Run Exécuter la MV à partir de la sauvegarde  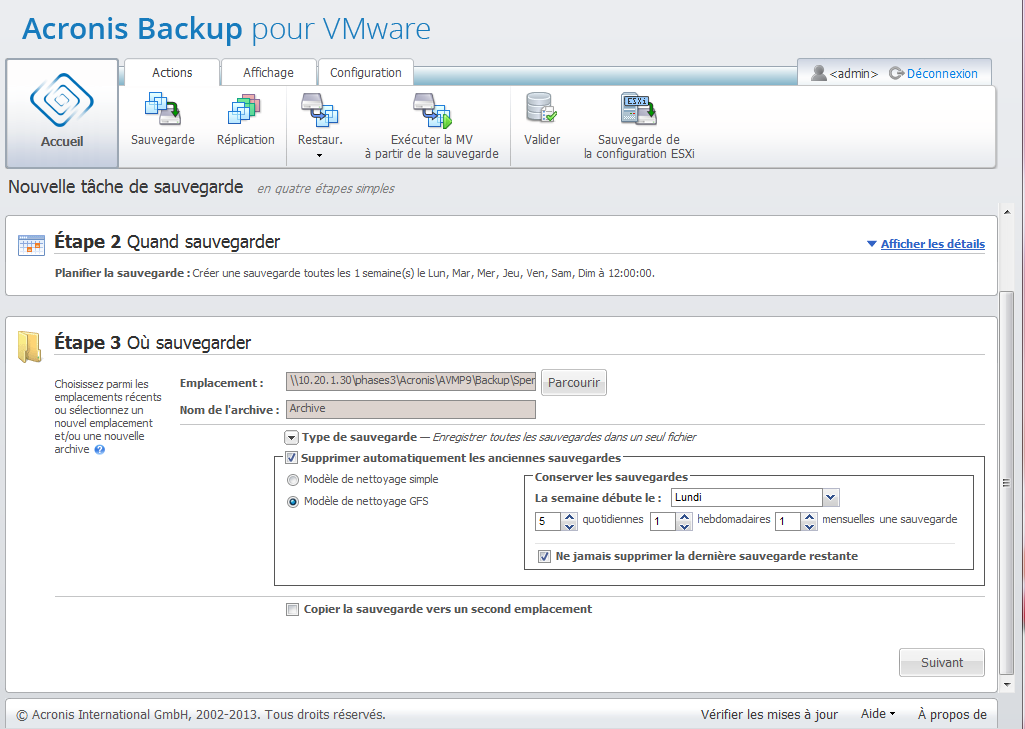(x=431, y=109)
